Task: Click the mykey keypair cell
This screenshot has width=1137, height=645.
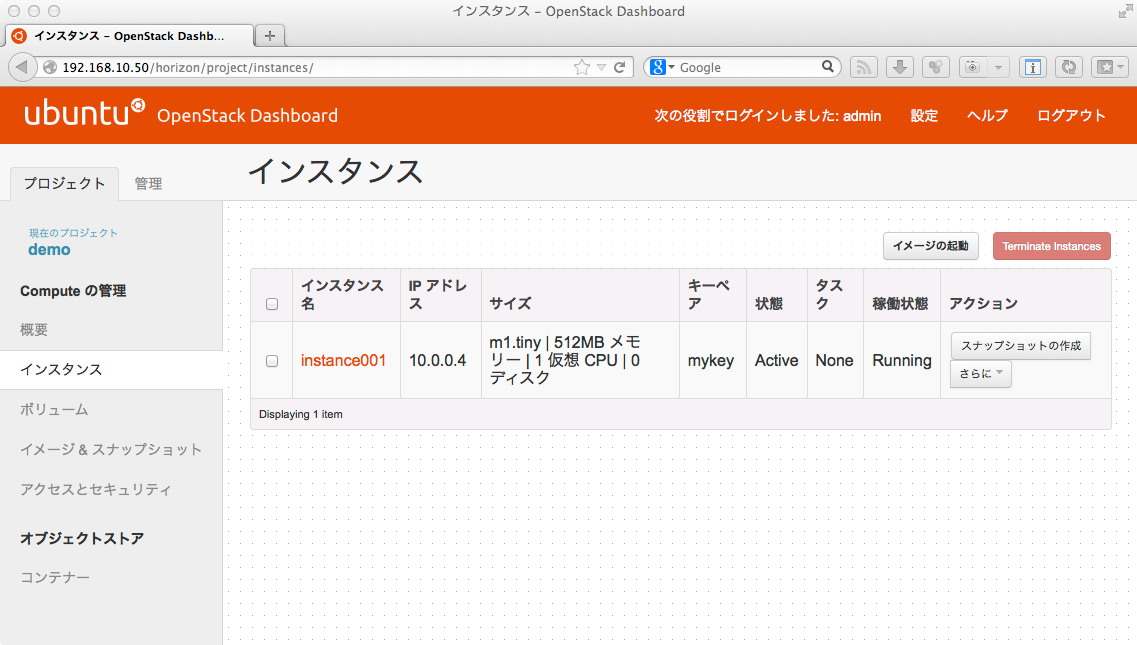Action: [711, 361]
